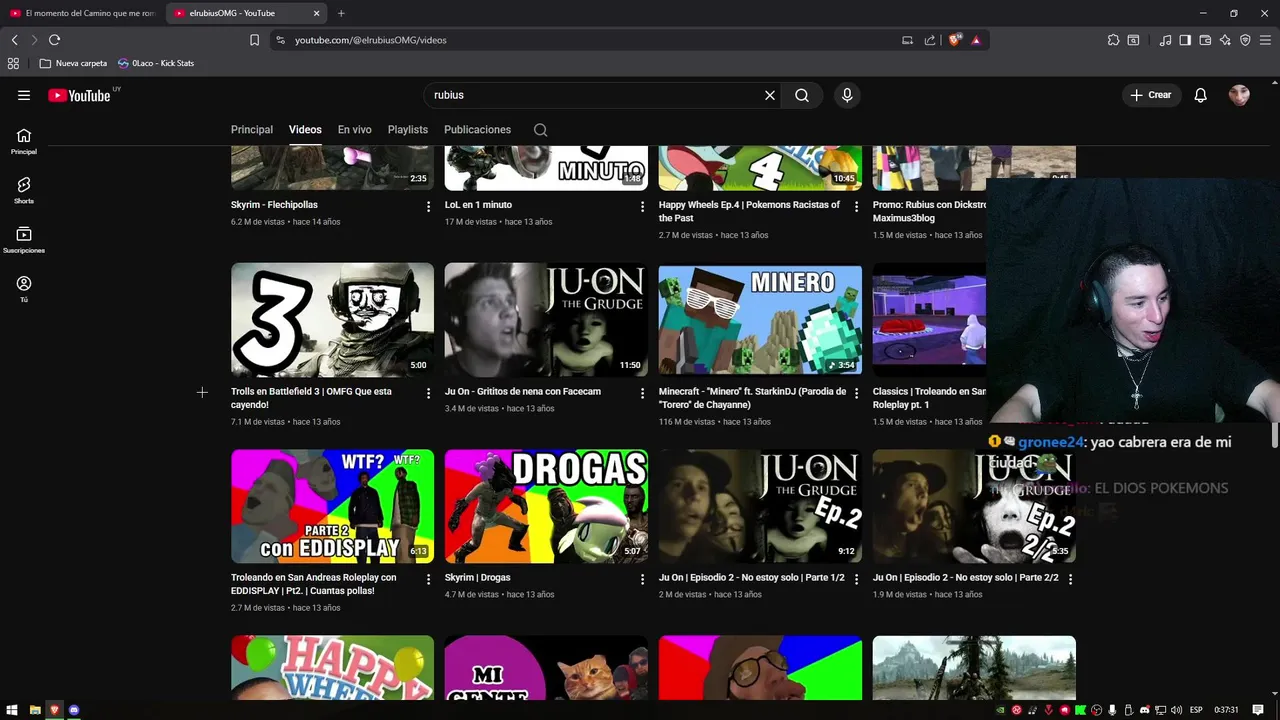Switch to the Principal channel tab
Screen dimensions: 1280x720
[x=252, y=130]
